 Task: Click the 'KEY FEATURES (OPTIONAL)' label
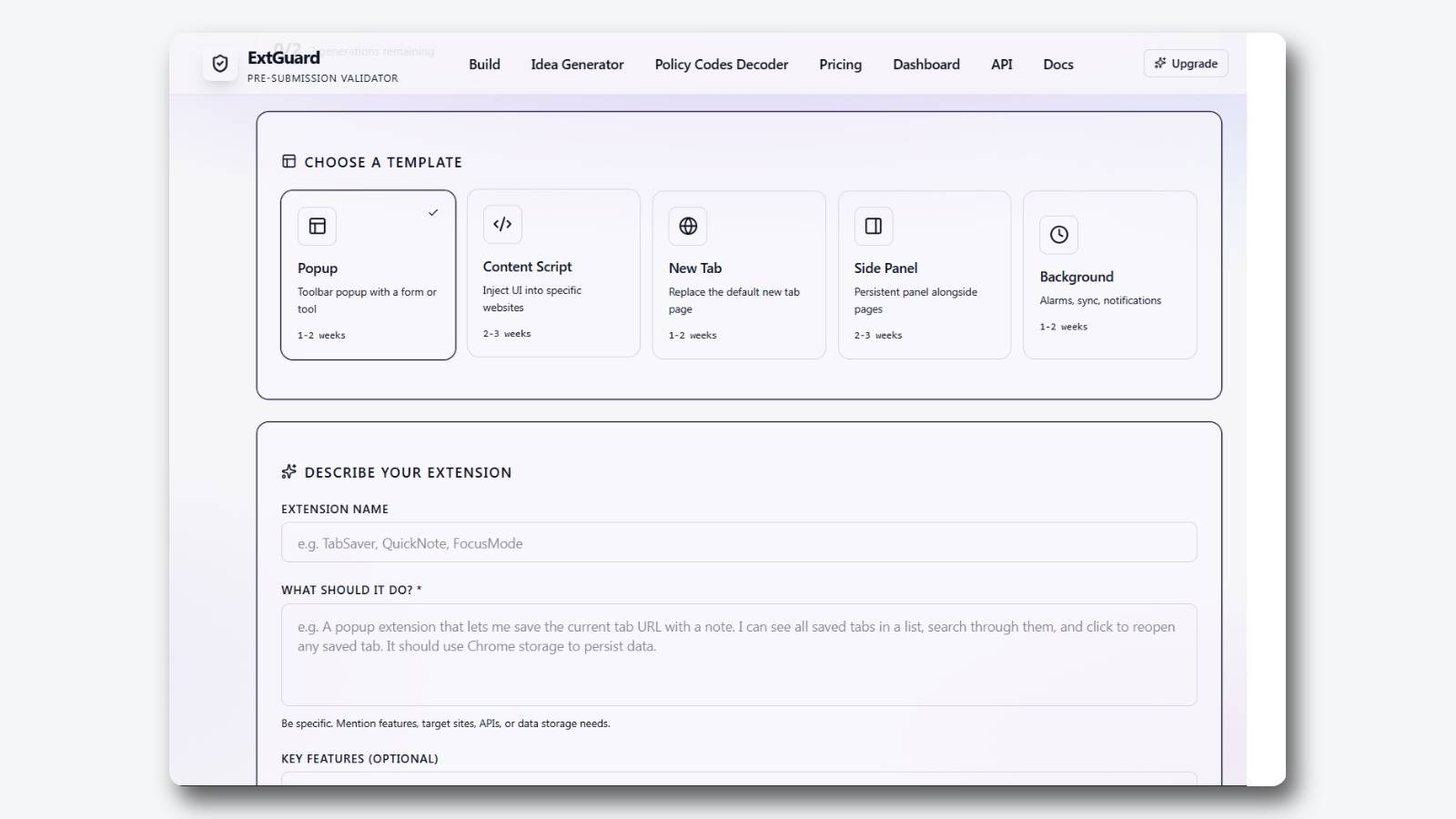pos(359,758)
